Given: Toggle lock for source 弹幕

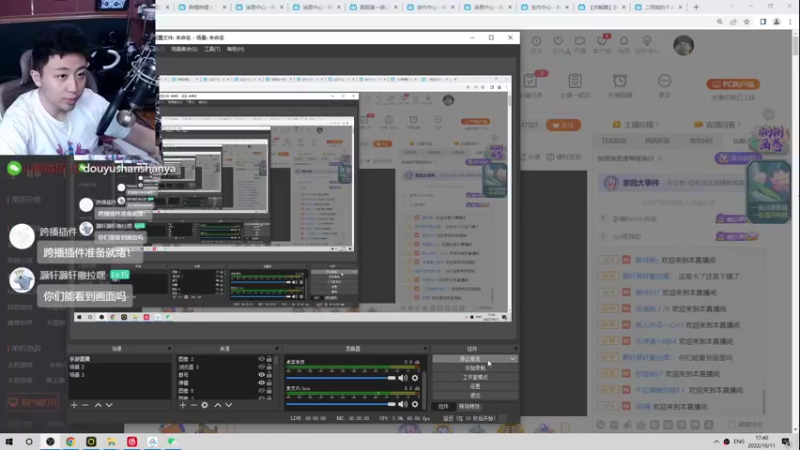Looking at the screenshot, I should click(x=269, y=383).
